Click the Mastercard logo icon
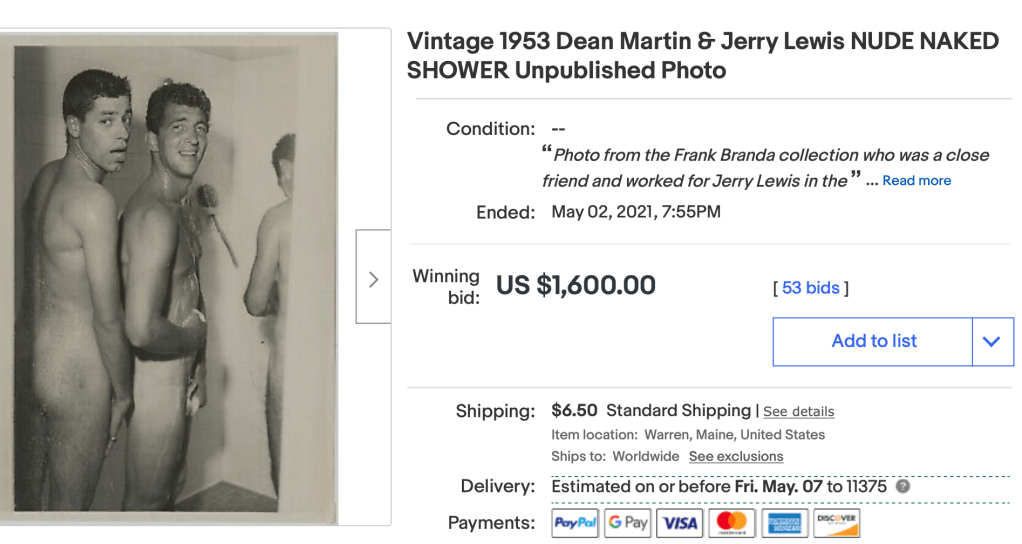 pos(732,523)
